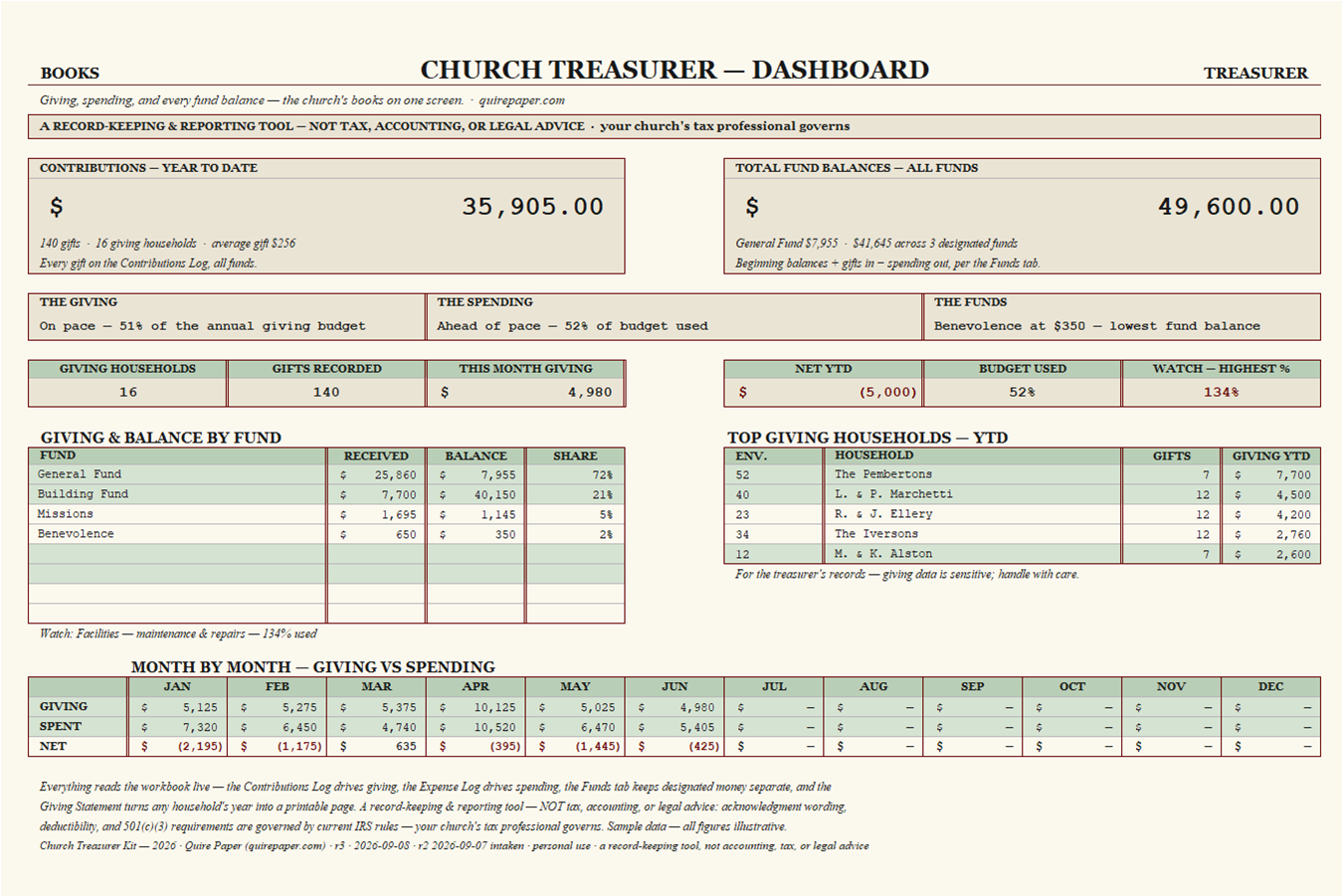
Task: Select "Ahead of pace — 52% of budget used"
Action: (572, 326)
